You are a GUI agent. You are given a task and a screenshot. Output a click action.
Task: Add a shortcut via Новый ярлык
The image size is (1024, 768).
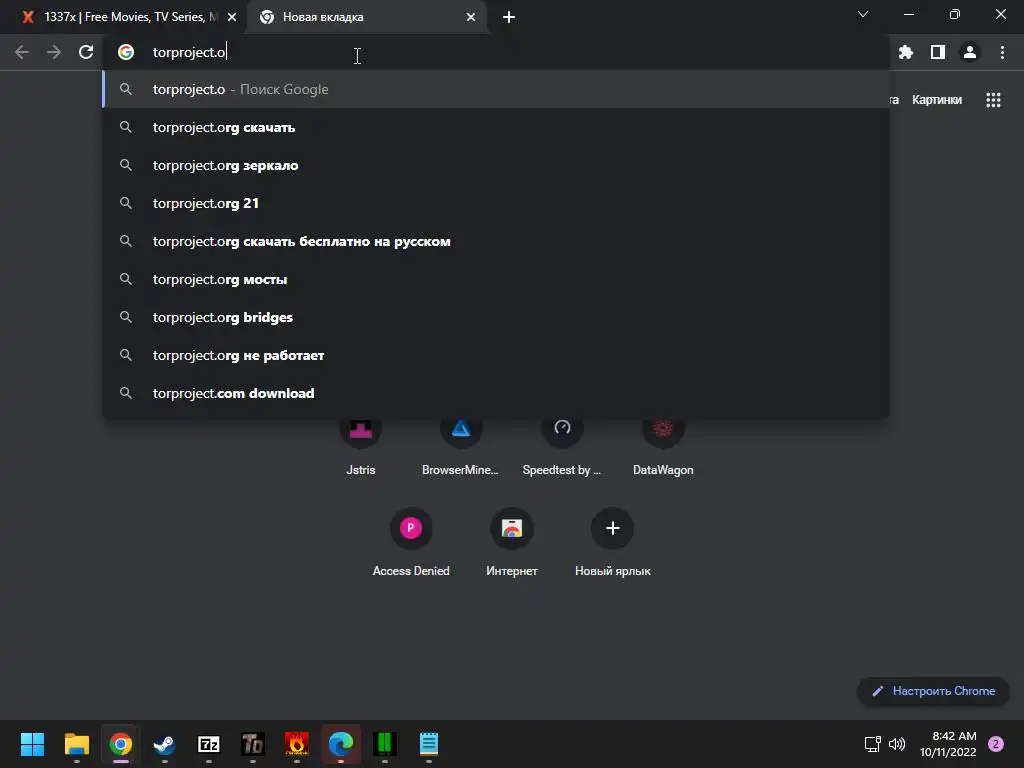coord(613,542)
